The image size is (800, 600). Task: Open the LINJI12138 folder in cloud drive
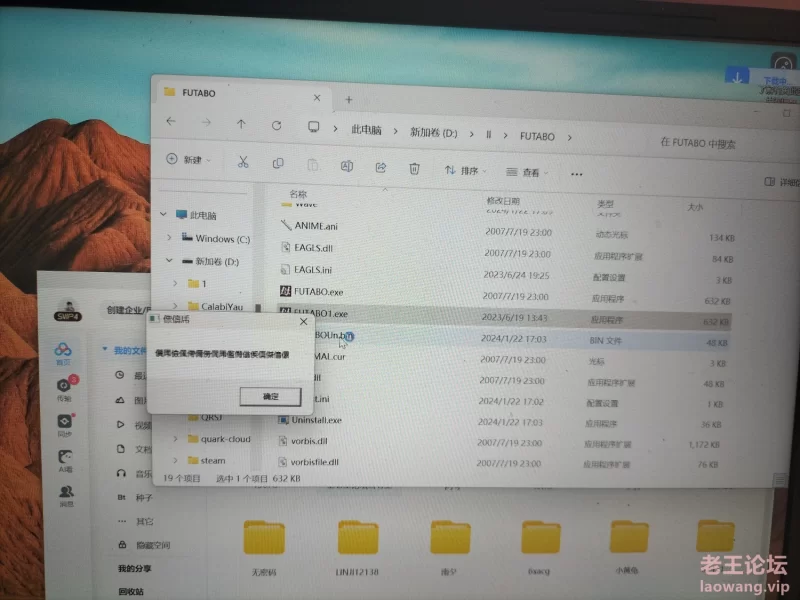pos(358,547)
